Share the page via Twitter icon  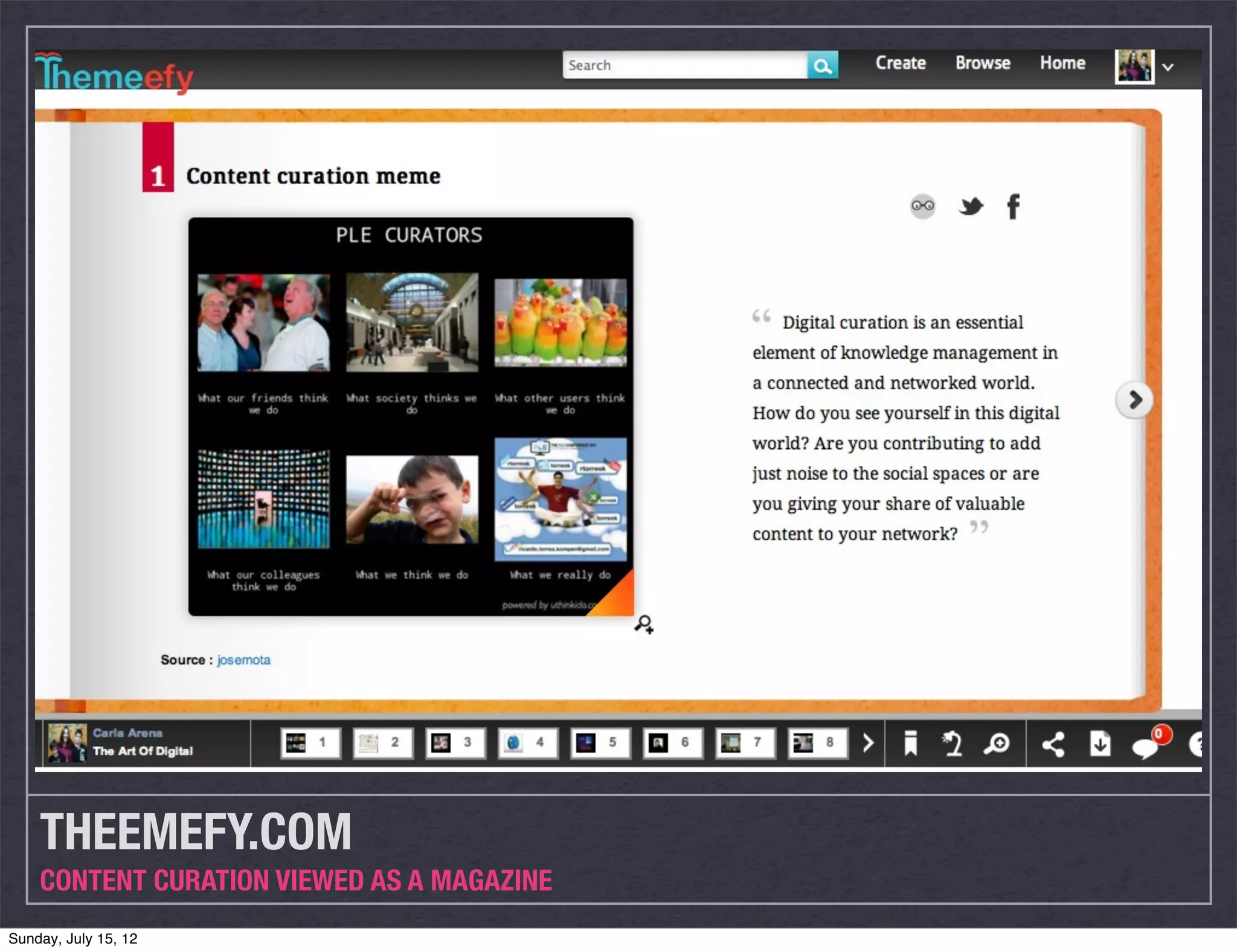971,207
